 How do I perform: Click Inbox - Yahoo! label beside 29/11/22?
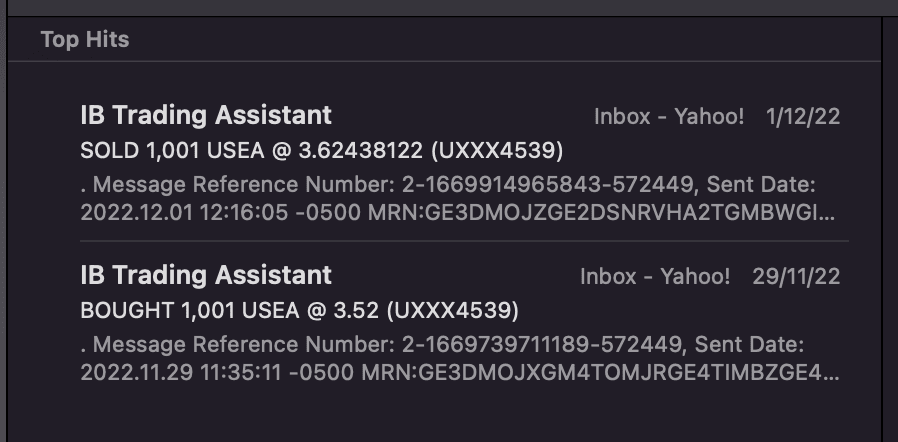pos(655,276)
